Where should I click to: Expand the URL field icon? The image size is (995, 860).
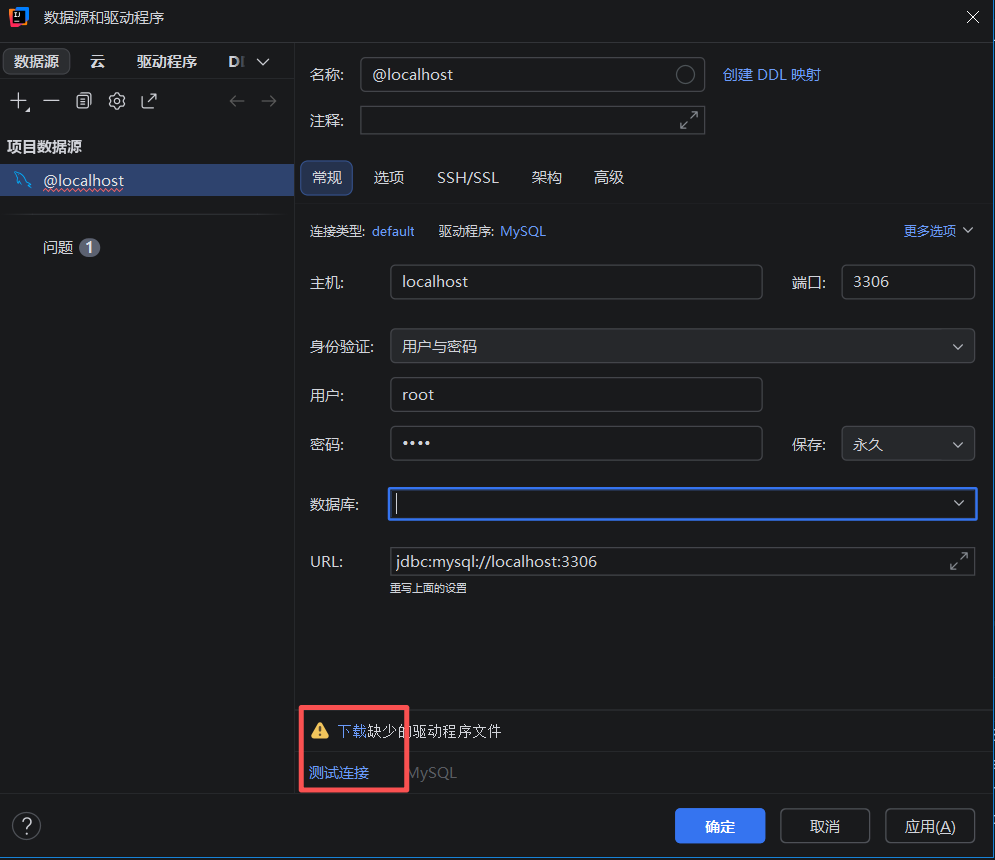[959, 561]
